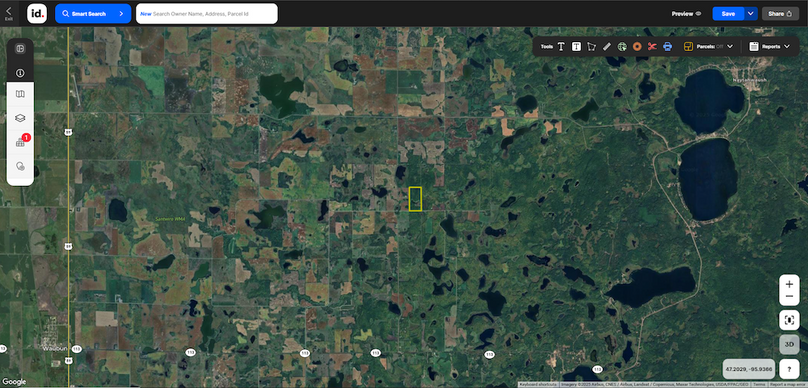Toggle Parcels off indicator

tap(720, 46)
